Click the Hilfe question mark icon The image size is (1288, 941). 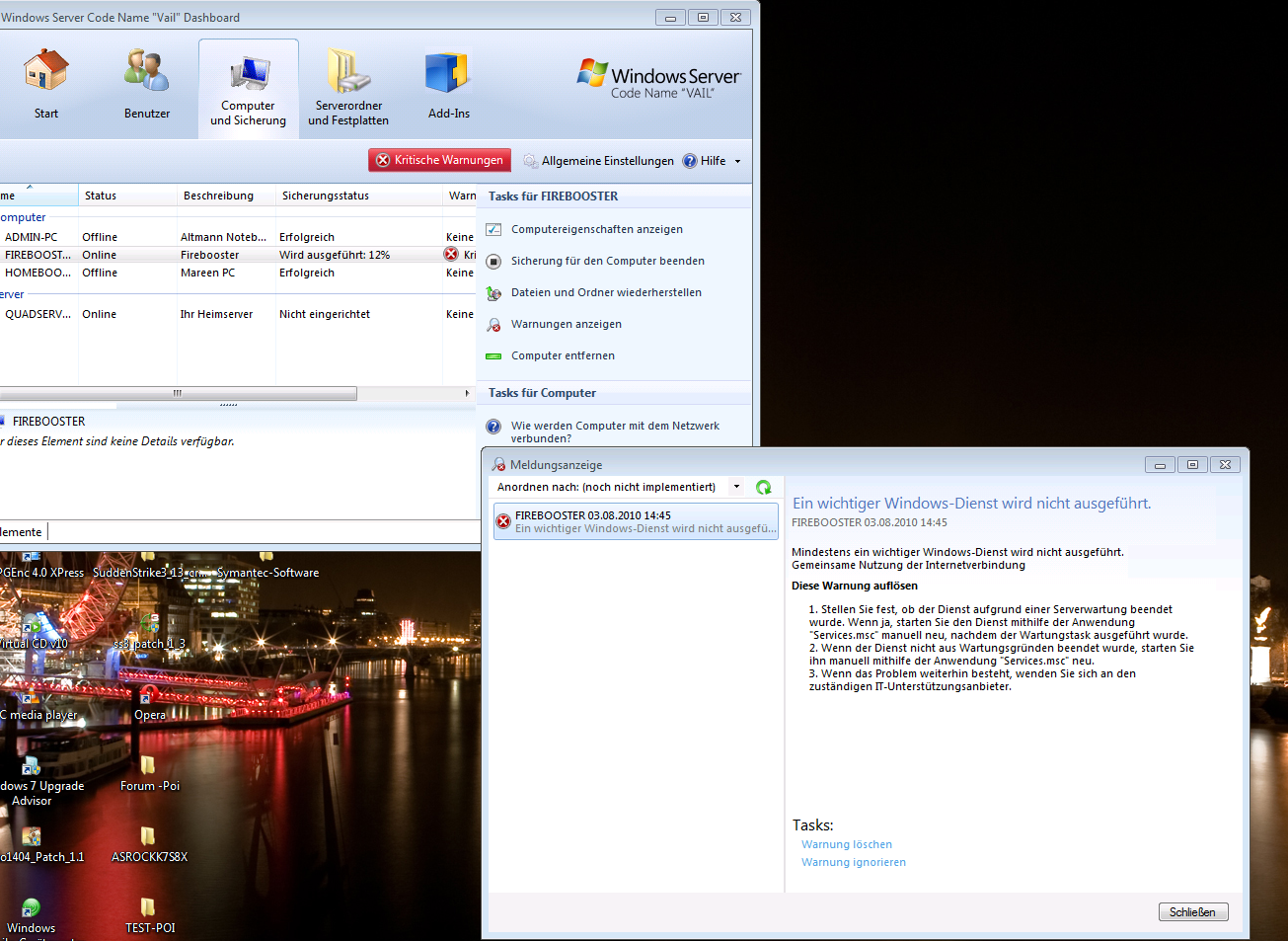690,161
